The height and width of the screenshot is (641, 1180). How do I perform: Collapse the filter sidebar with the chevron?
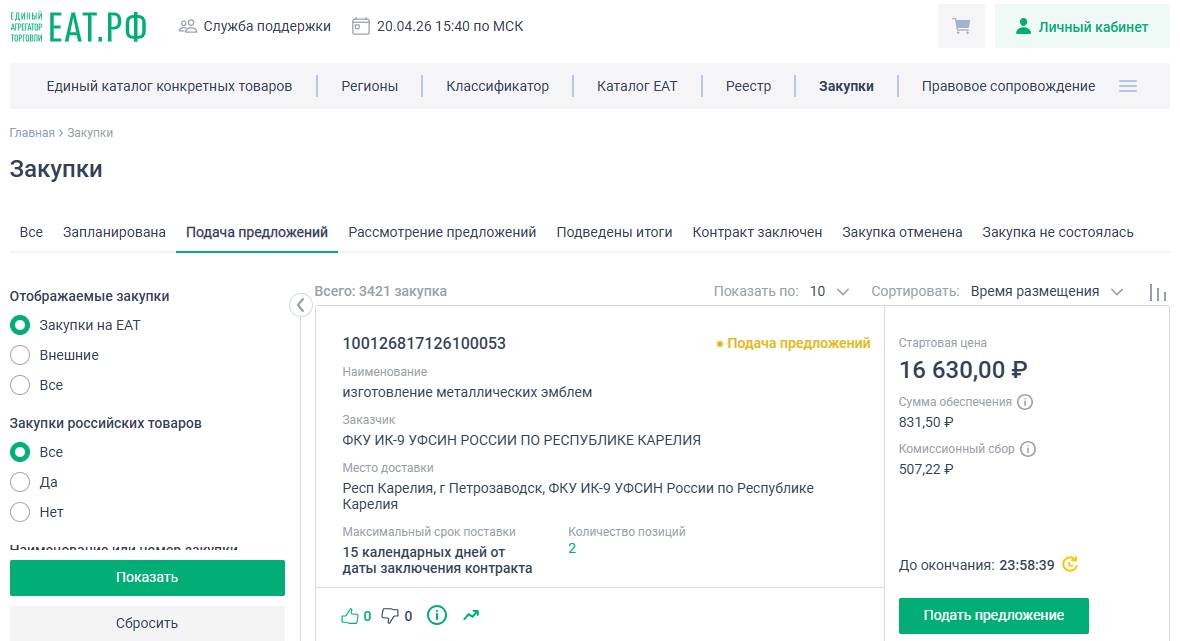tap(300, 305)
